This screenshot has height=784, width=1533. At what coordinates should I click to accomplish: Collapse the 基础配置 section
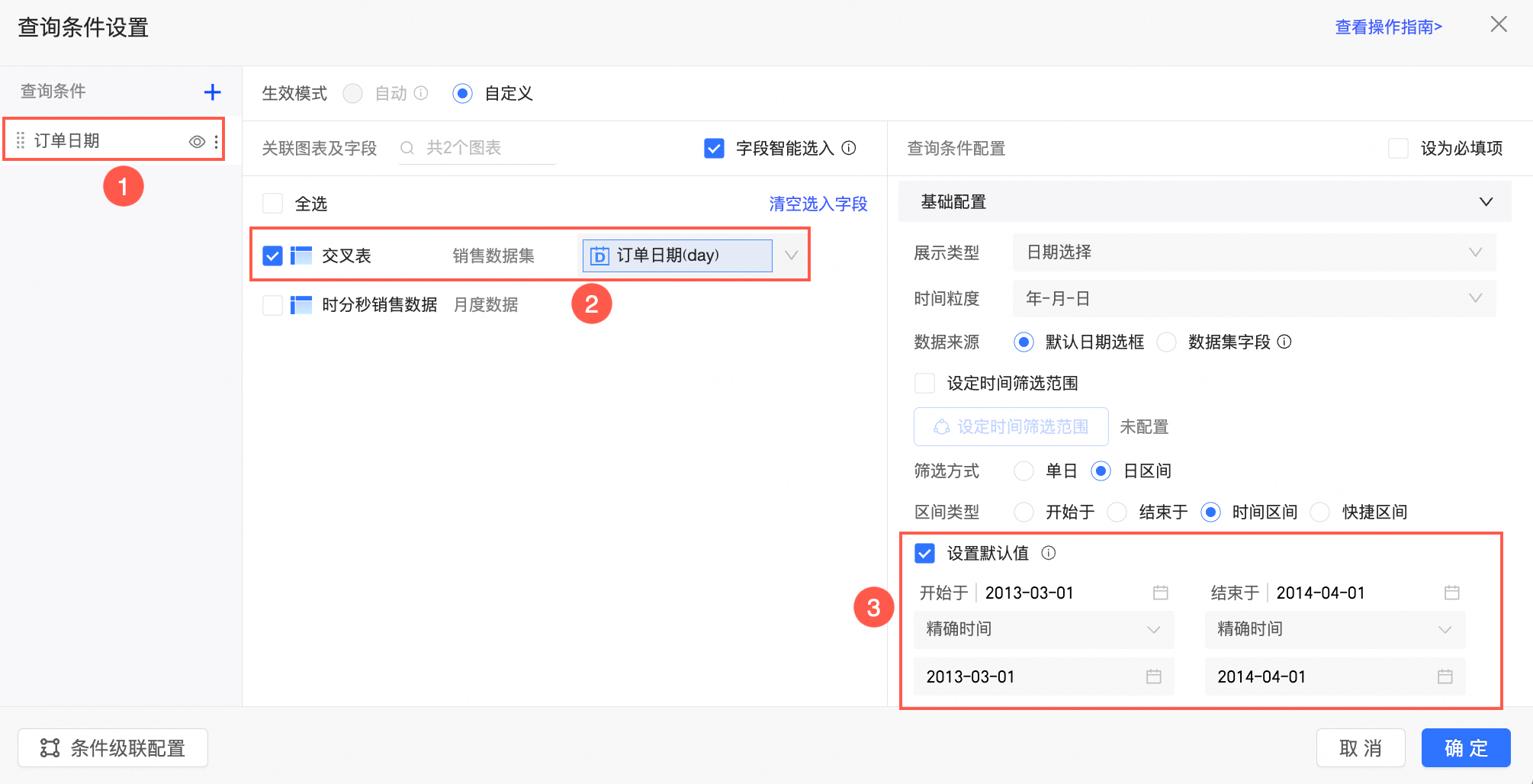pos(1486,202)
